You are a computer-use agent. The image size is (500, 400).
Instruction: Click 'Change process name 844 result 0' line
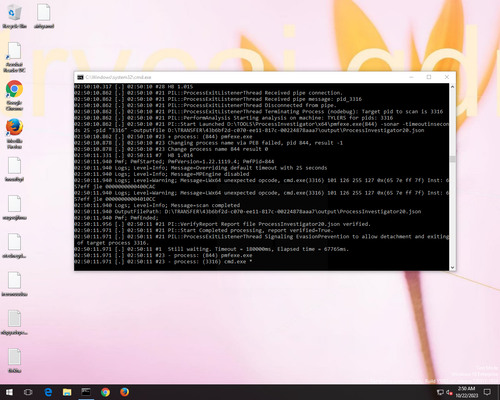pos(171,149)
